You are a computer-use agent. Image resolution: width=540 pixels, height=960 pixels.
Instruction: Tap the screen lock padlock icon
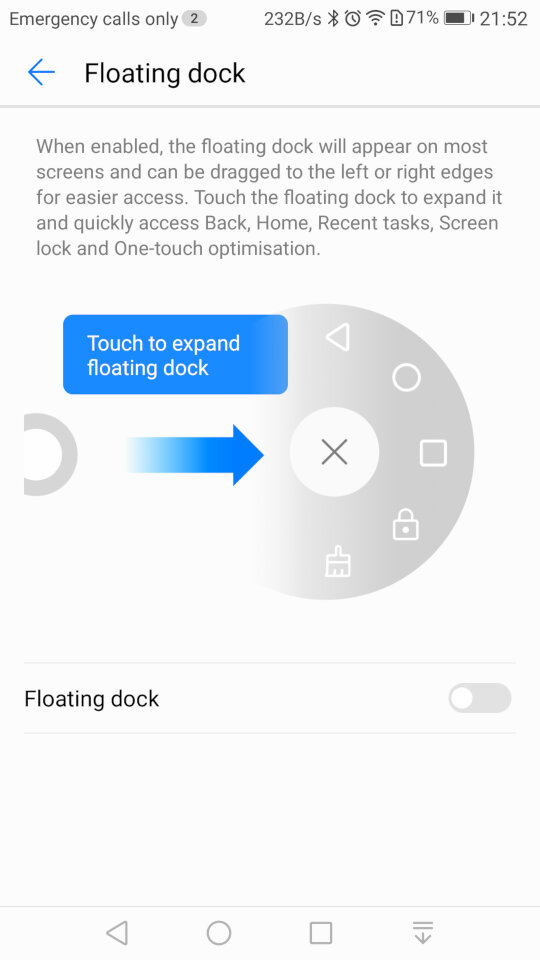click(405, 525)
